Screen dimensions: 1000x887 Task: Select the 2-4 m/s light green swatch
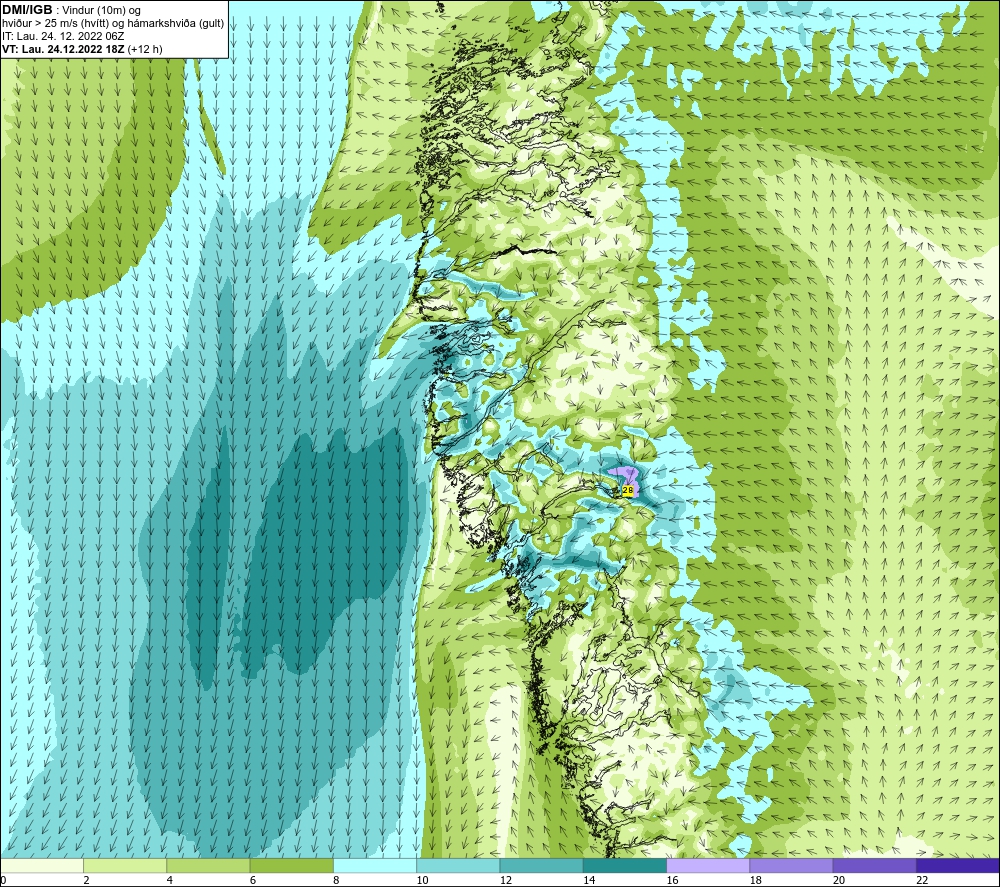coord(125,866)
